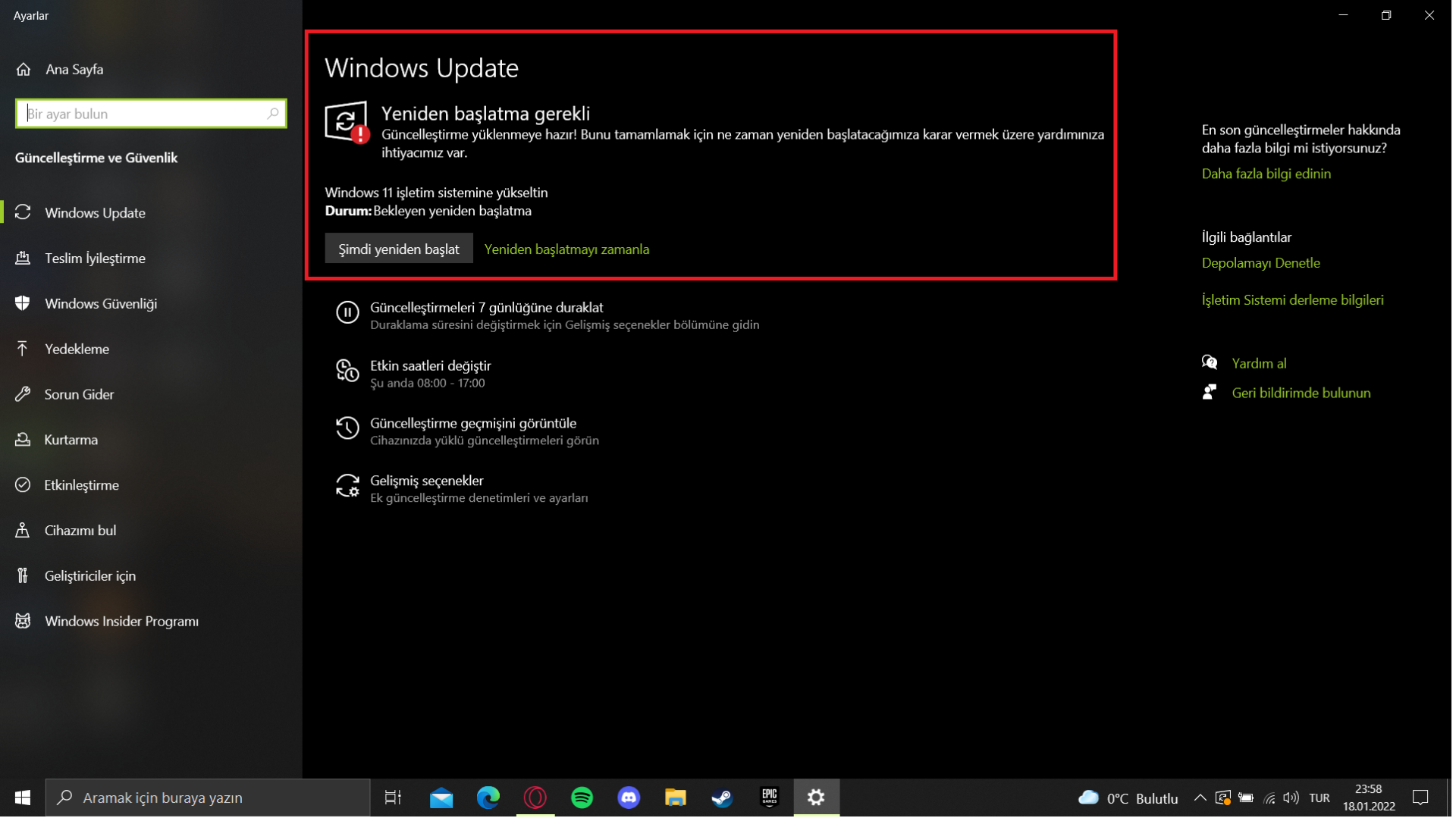Select the 'Yeniden başlatma gerekli' heading text

tap(487, 114)
